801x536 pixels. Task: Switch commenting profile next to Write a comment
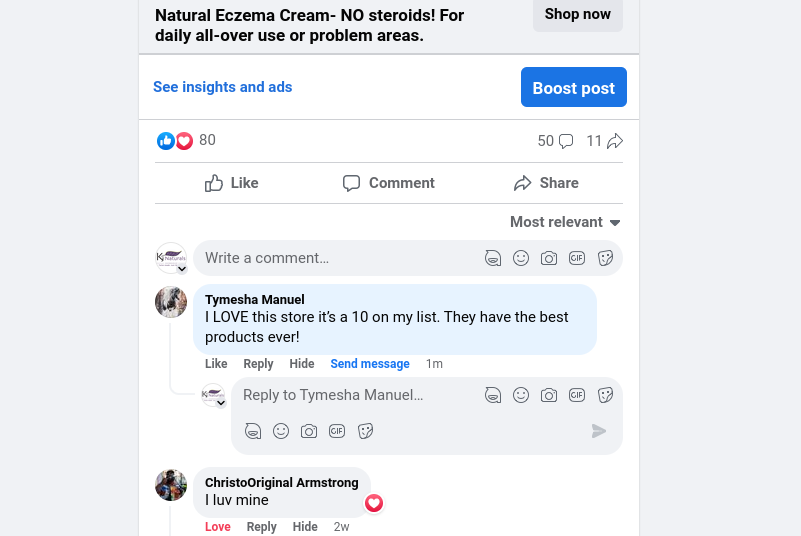click(x=182, y=269)
